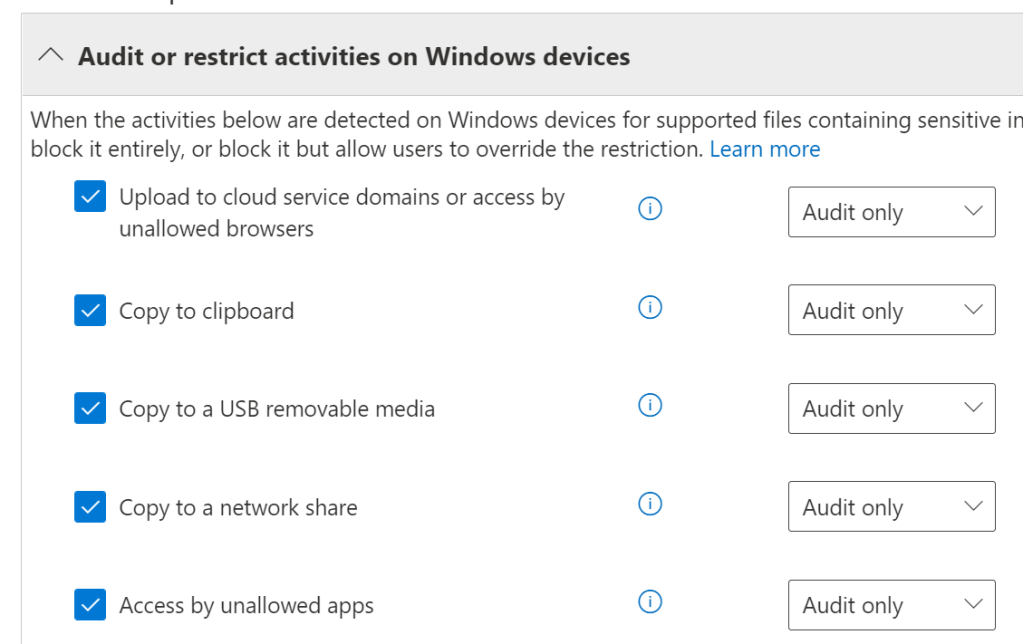1023x644 pixels.
Task: Click info icon for USB removable media
Action: [650, 406]
